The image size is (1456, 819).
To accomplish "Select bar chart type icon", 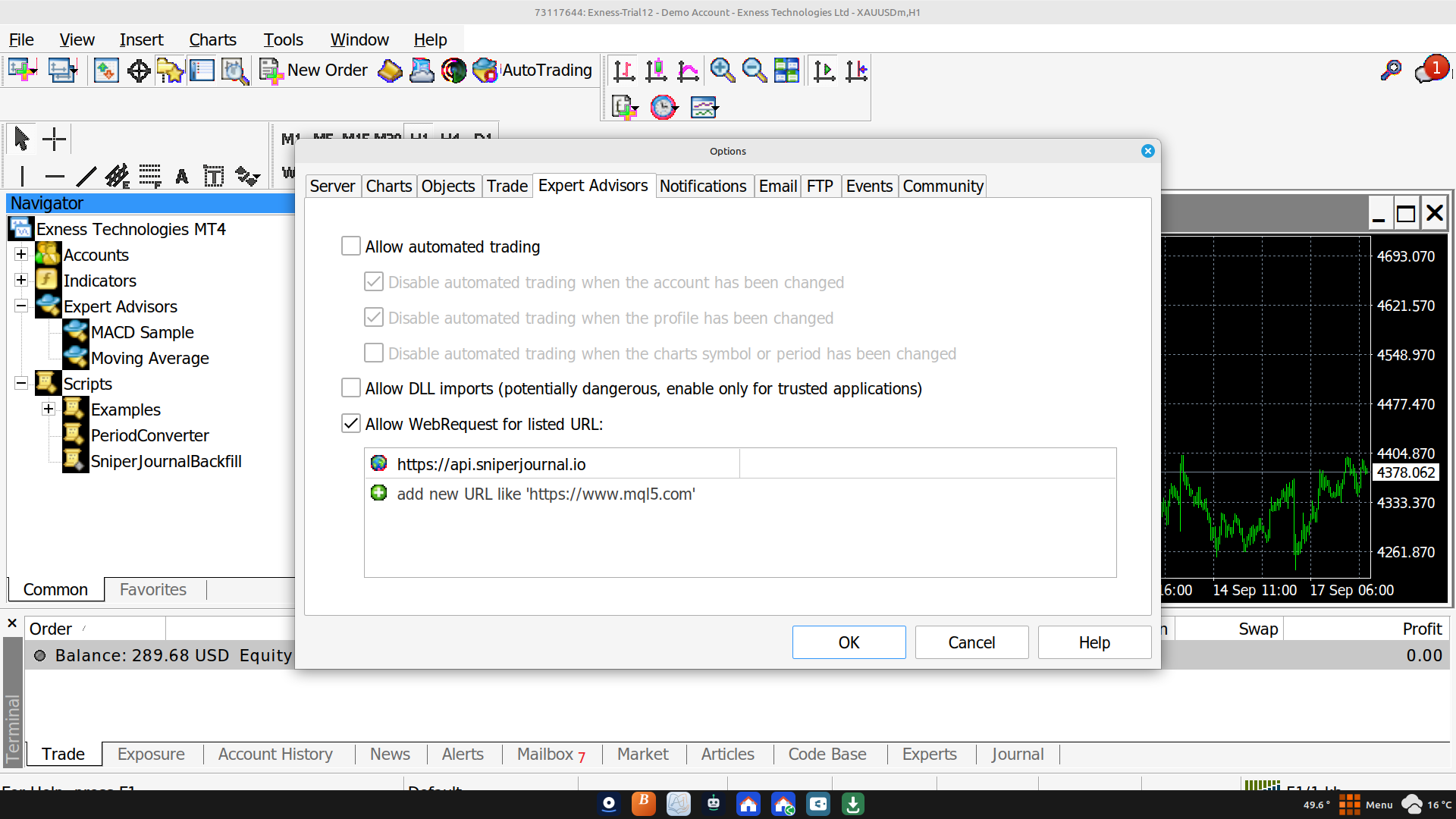I will (x=623, y=71).
